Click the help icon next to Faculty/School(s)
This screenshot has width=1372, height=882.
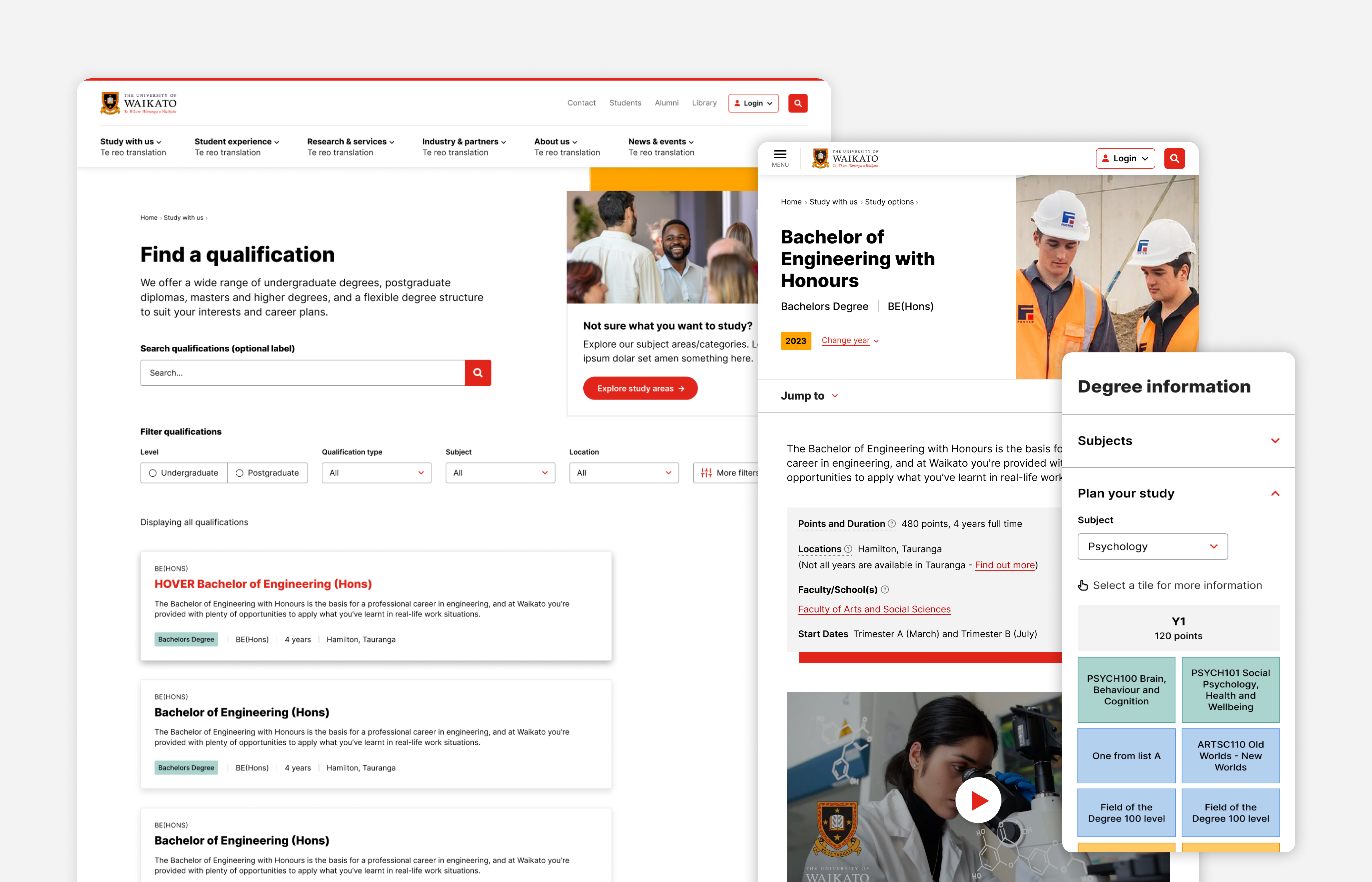click(885, 589)
